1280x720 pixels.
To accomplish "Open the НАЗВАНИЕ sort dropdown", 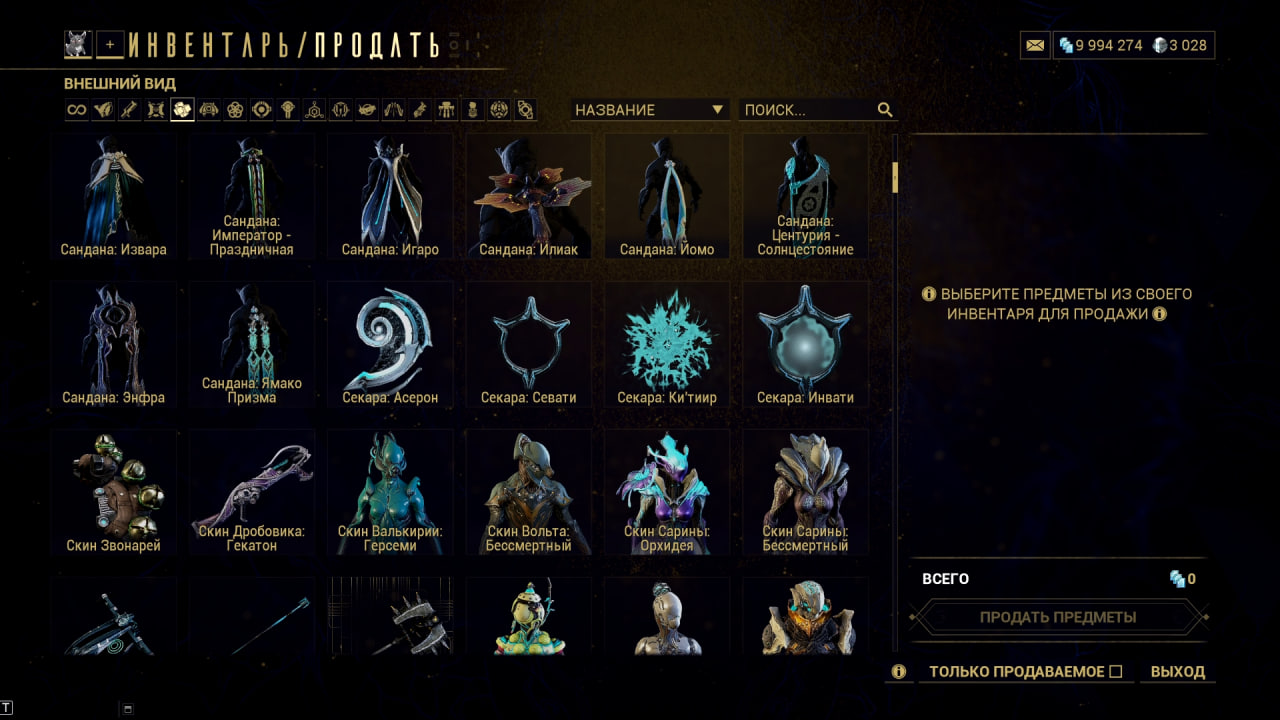I will (x=650, y=110).
